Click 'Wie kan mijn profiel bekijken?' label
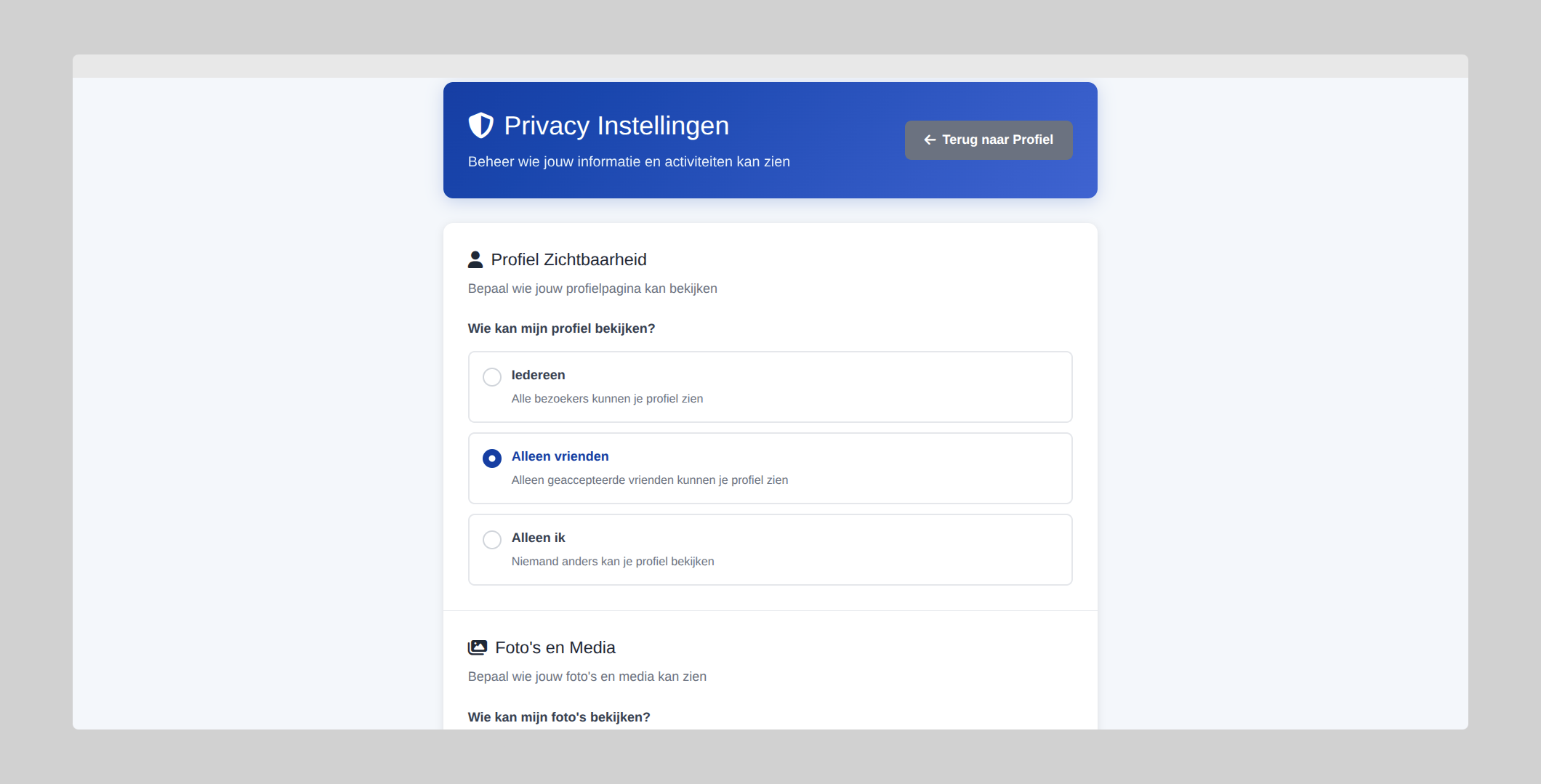This screenshot has width=1541, height=784. [x=561, y=328]
